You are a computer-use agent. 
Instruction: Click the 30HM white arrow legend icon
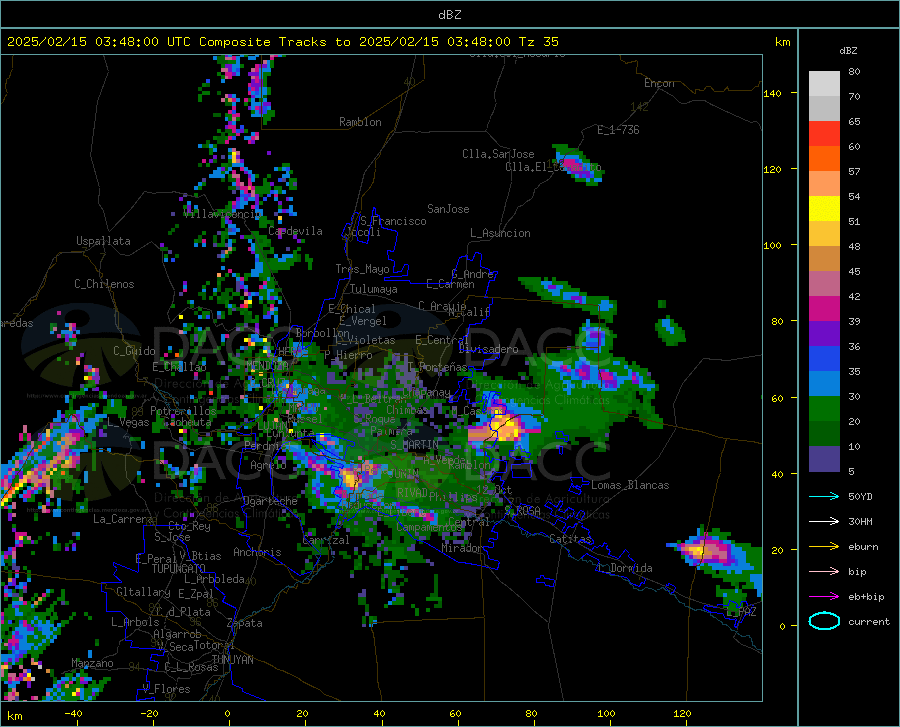[x=824, y=522]
